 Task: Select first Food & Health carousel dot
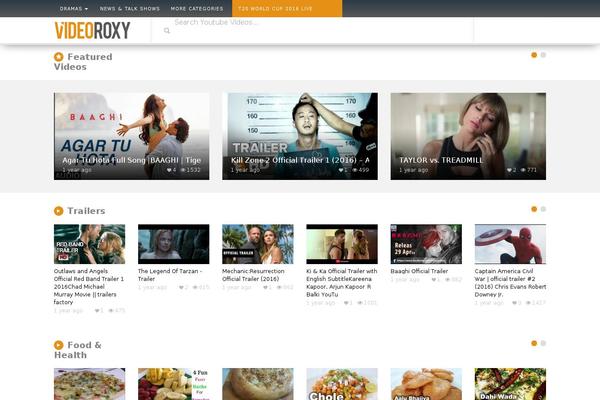tap(534, 343)
